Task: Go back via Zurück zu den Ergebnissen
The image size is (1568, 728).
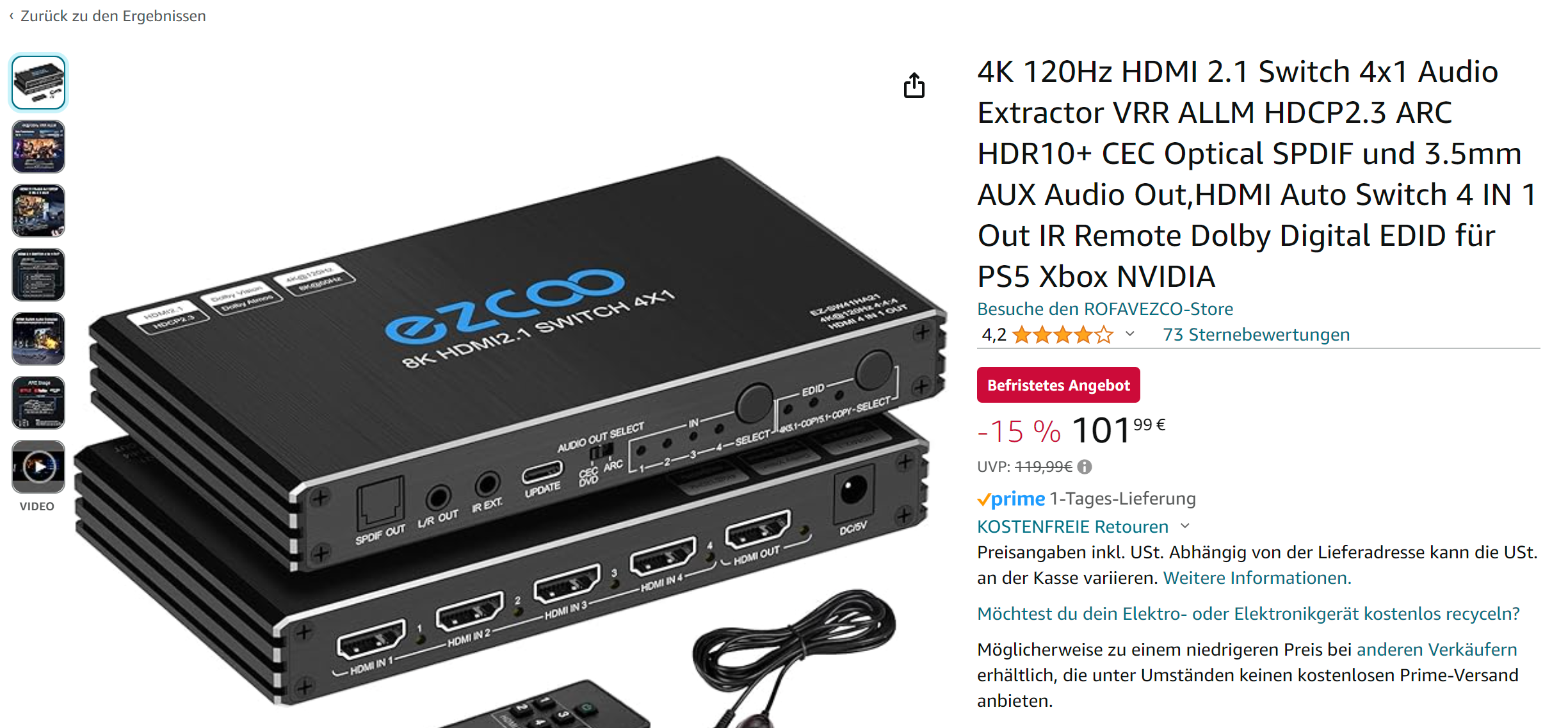Action: click(x=113, y=15)
